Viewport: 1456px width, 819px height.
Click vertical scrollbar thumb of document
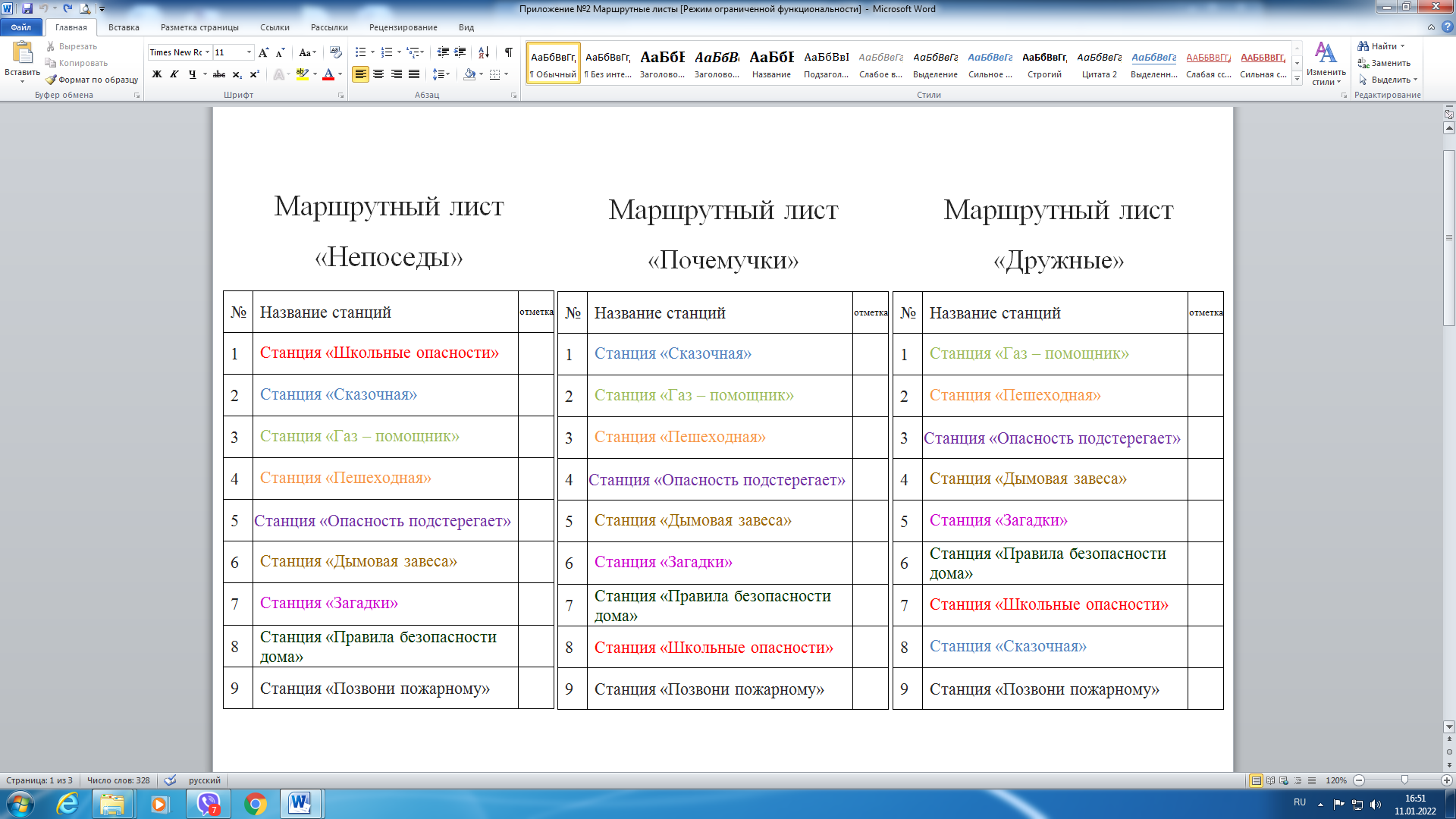point(1449,237)
